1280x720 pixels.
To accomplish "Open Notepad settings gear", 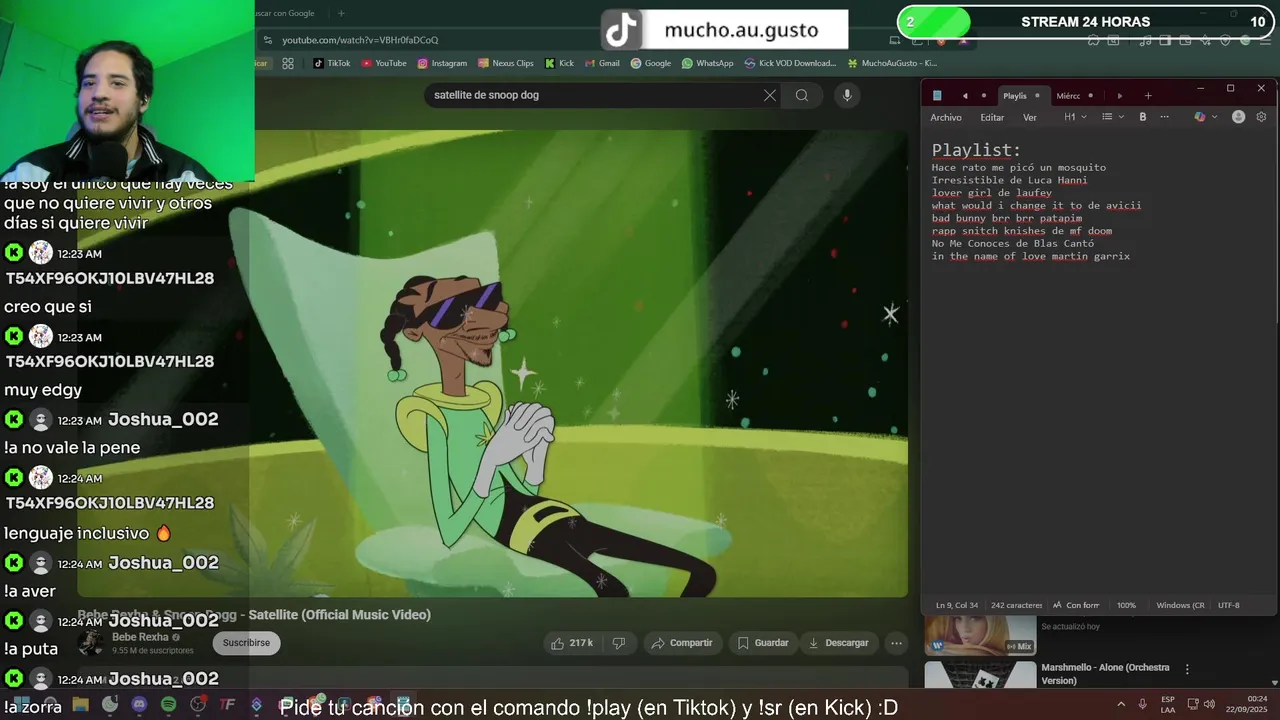I will tap(1261, 117).
